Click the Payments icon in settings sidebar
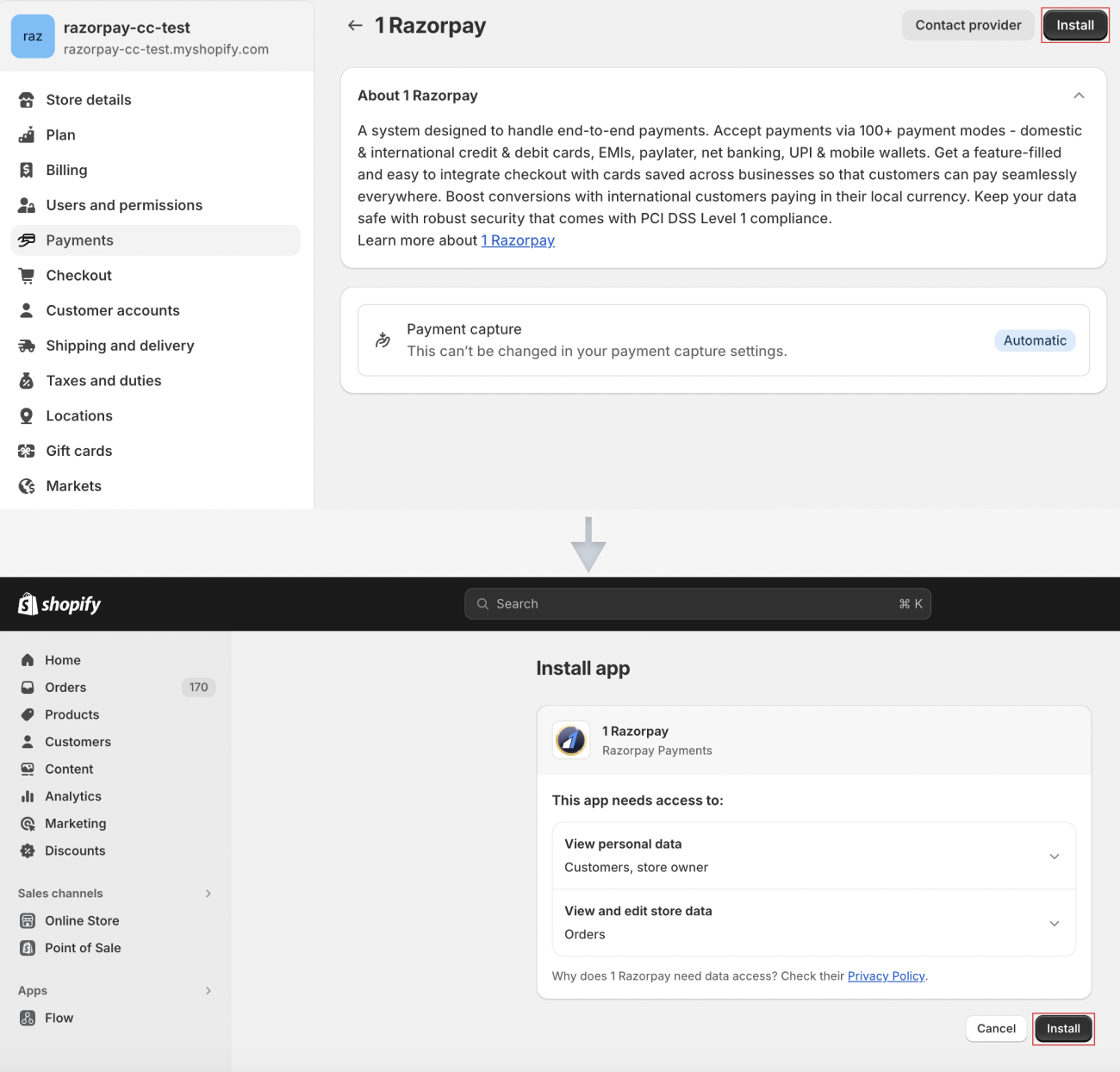1120x1072 pixels. [x=27, y=240]
